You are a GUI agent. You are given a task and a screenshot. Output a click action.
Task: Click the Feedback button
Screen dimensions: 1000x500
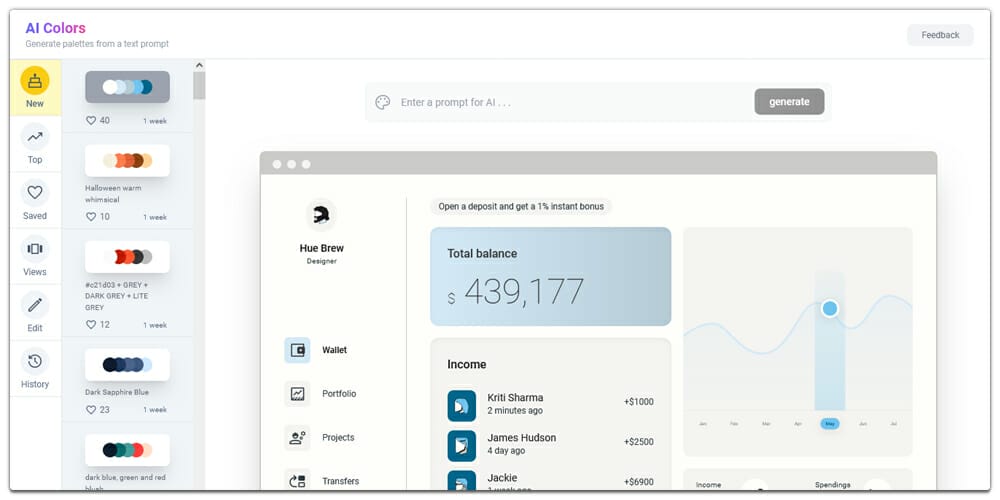[x=939, y=35]
